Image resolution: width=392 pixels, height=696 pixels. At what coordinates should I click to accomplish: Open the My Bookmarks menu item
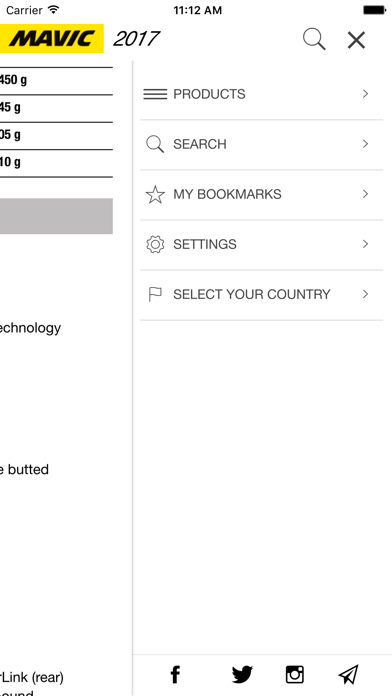[x=261, y=194]
